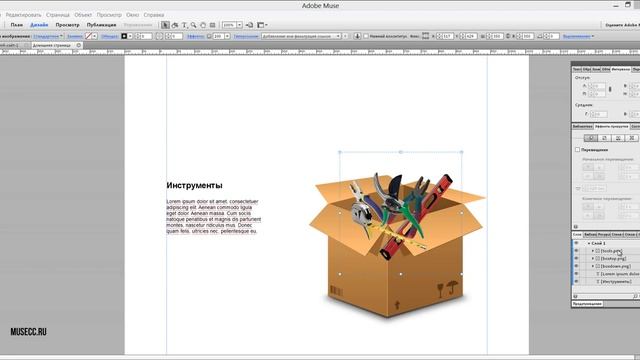Select the Text tool

tap(184, 25)
